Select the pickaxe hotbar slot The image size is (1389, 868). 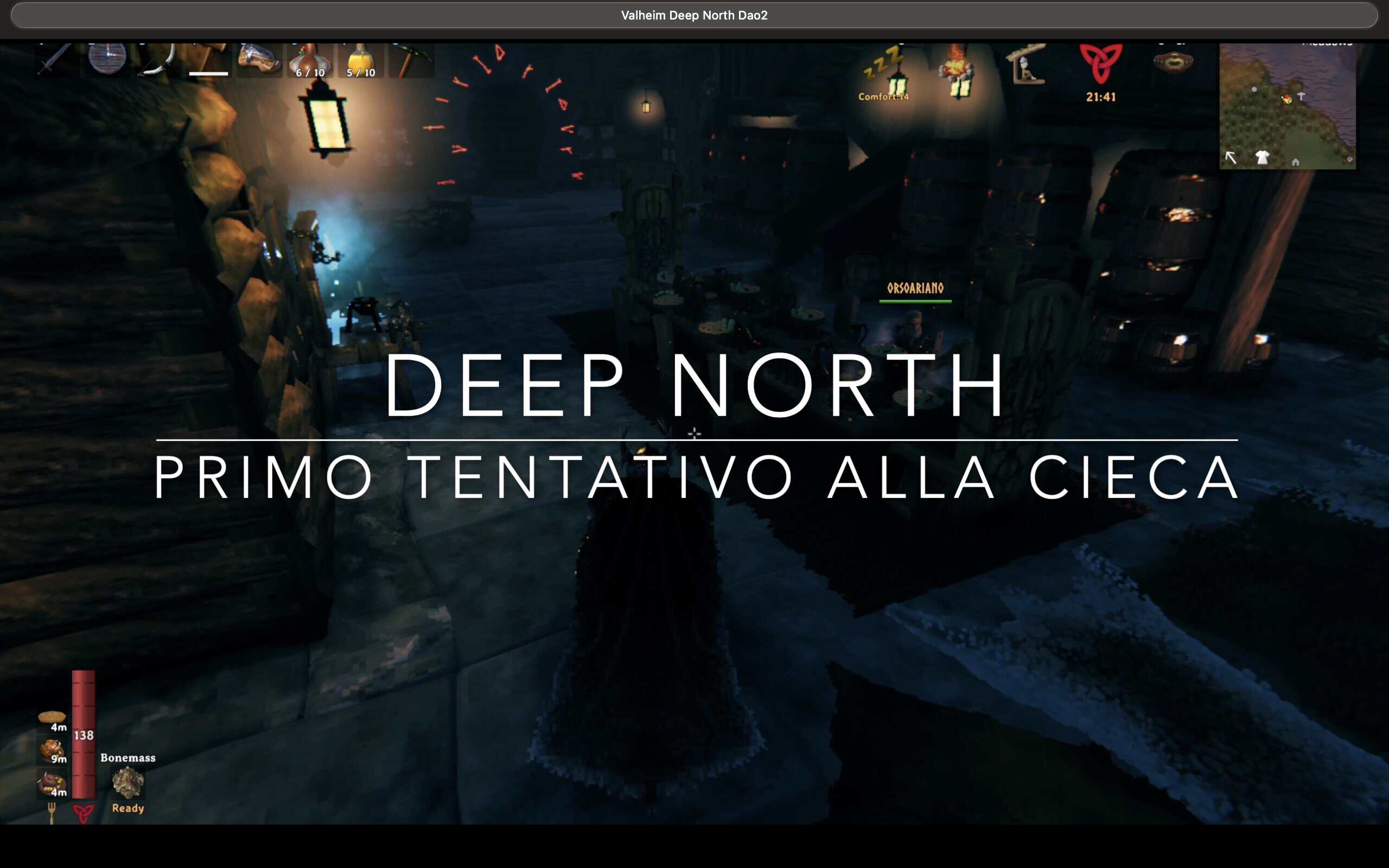point(411,59)
